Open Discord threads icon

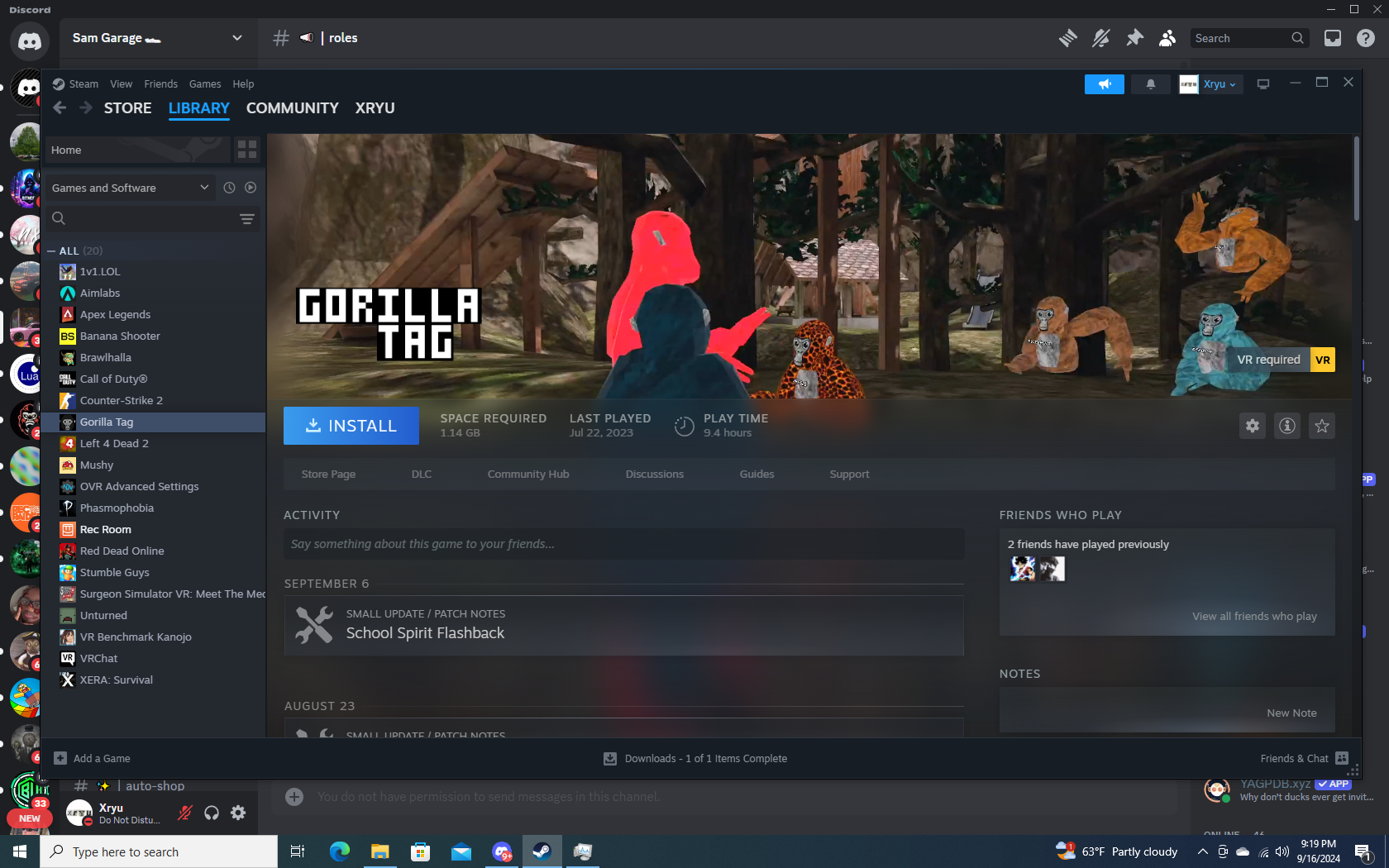coord(1068,38)
